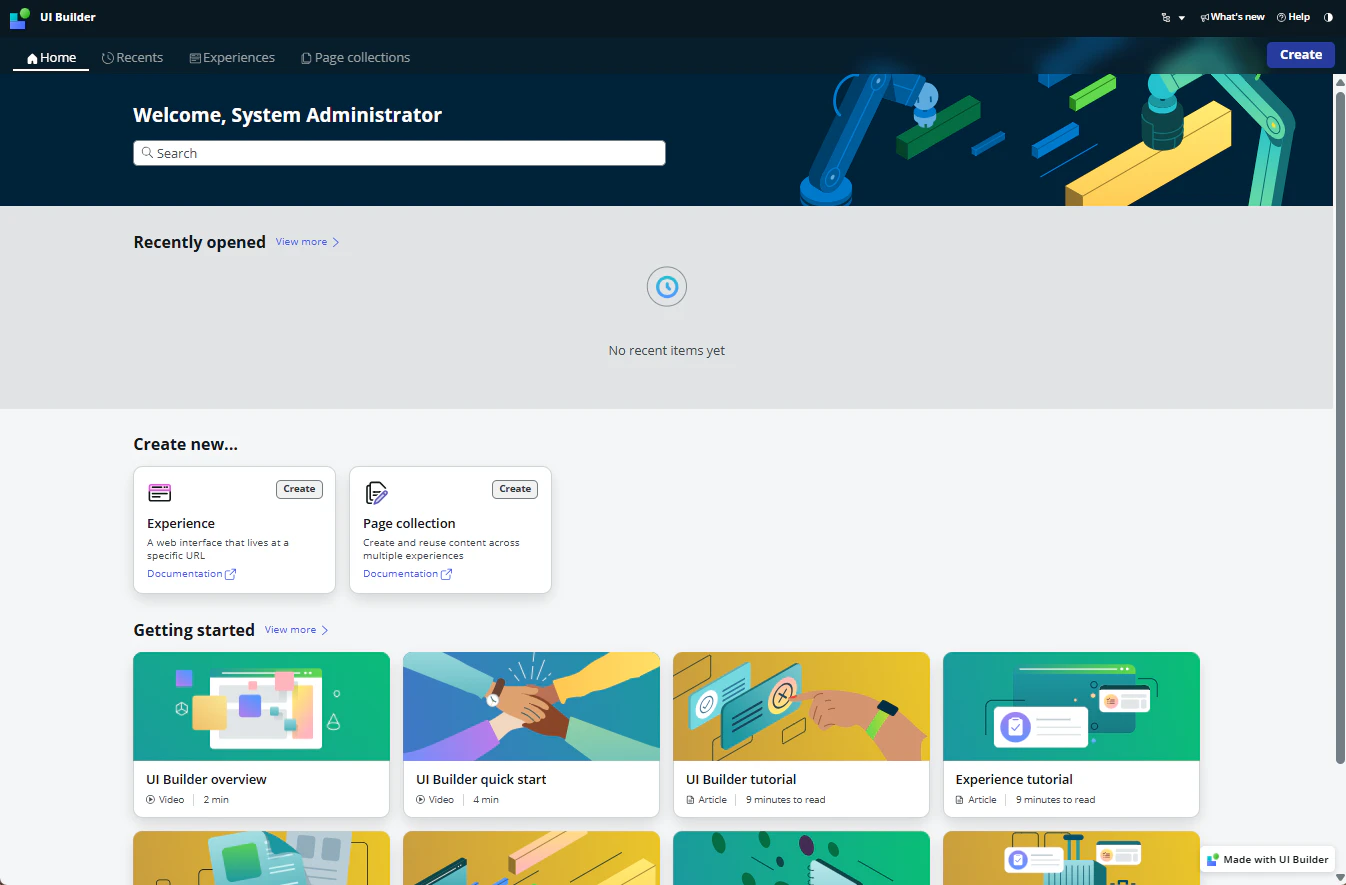Toggle the contrast theme switch icon
Screen dimensions: 1346x885
[1328, 17]
